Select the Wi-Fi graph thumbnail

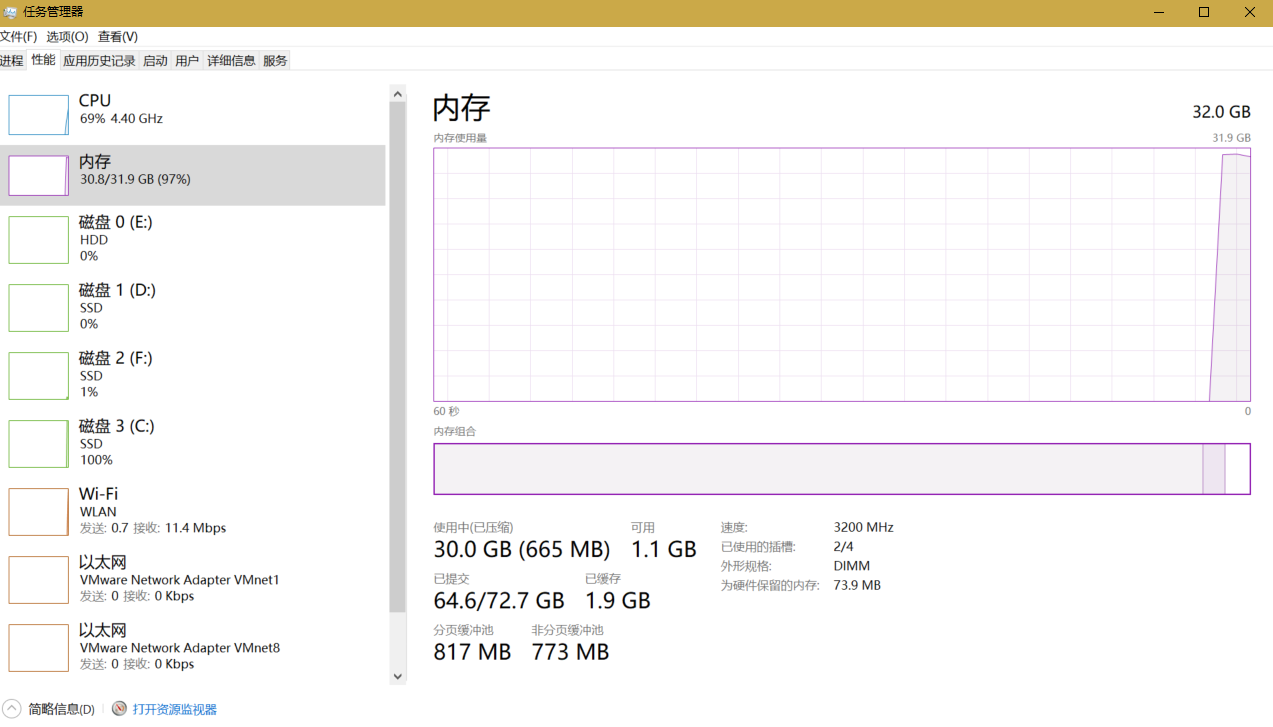39,512
